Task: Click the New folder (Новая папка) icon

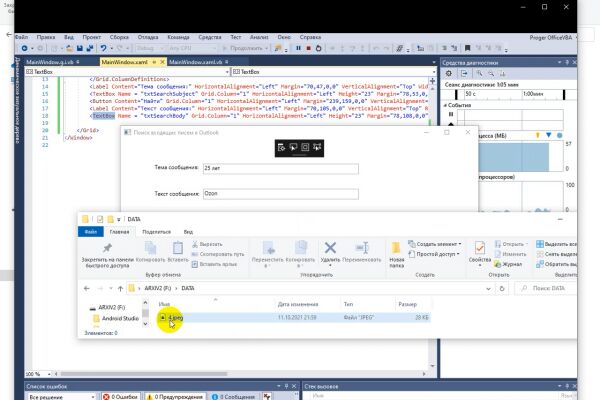Action: tap(396, 254)
